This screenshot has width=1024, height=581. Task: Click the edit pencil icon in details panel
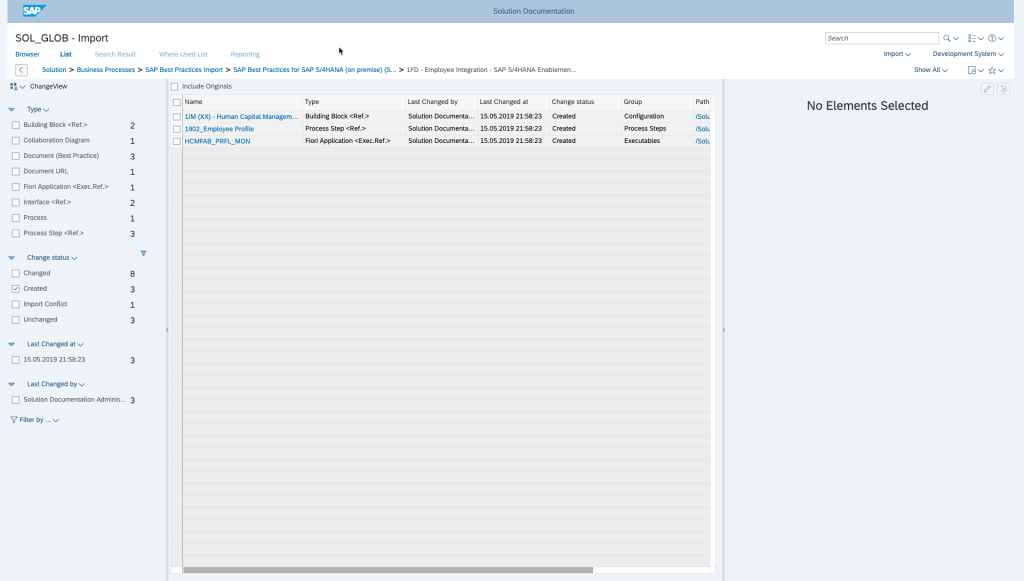[987, 89]
